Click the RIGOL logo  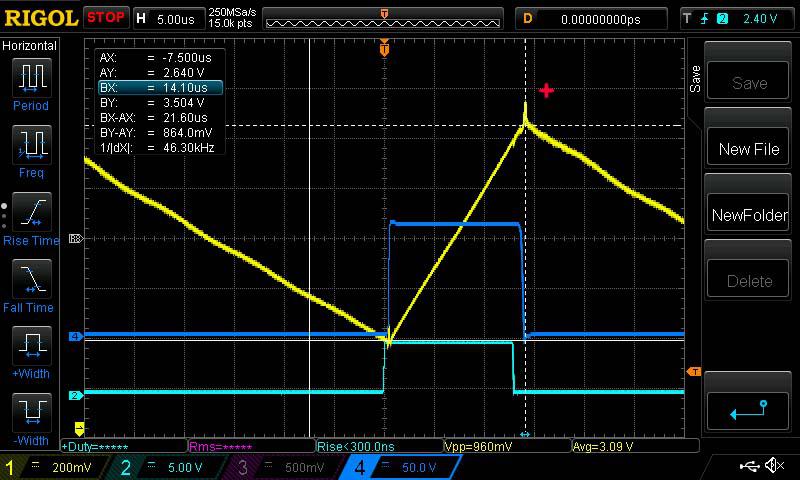40,18
